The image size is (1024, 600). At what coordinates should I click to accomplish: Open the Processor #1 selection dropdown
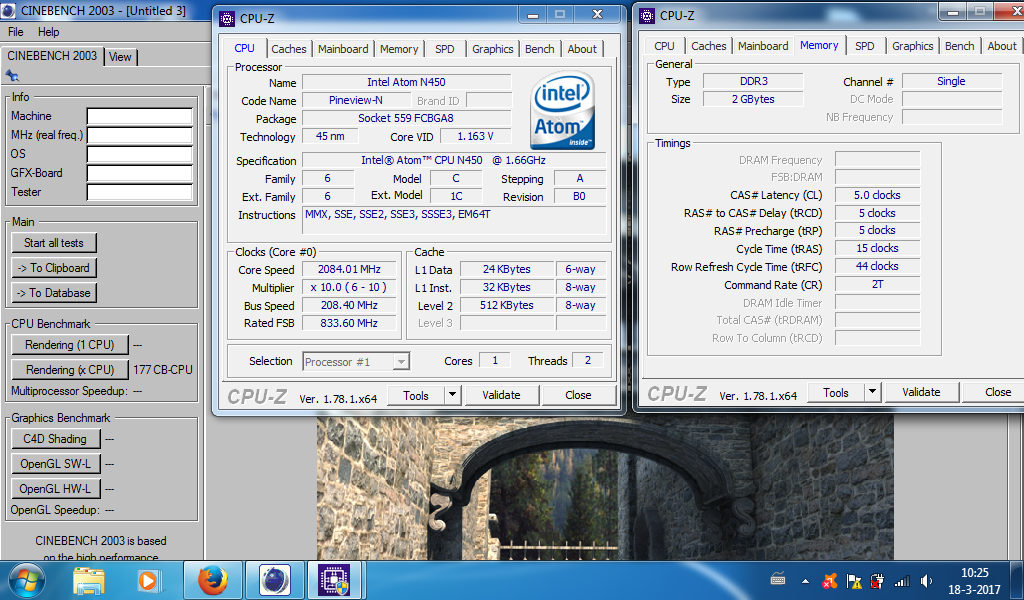357,361
